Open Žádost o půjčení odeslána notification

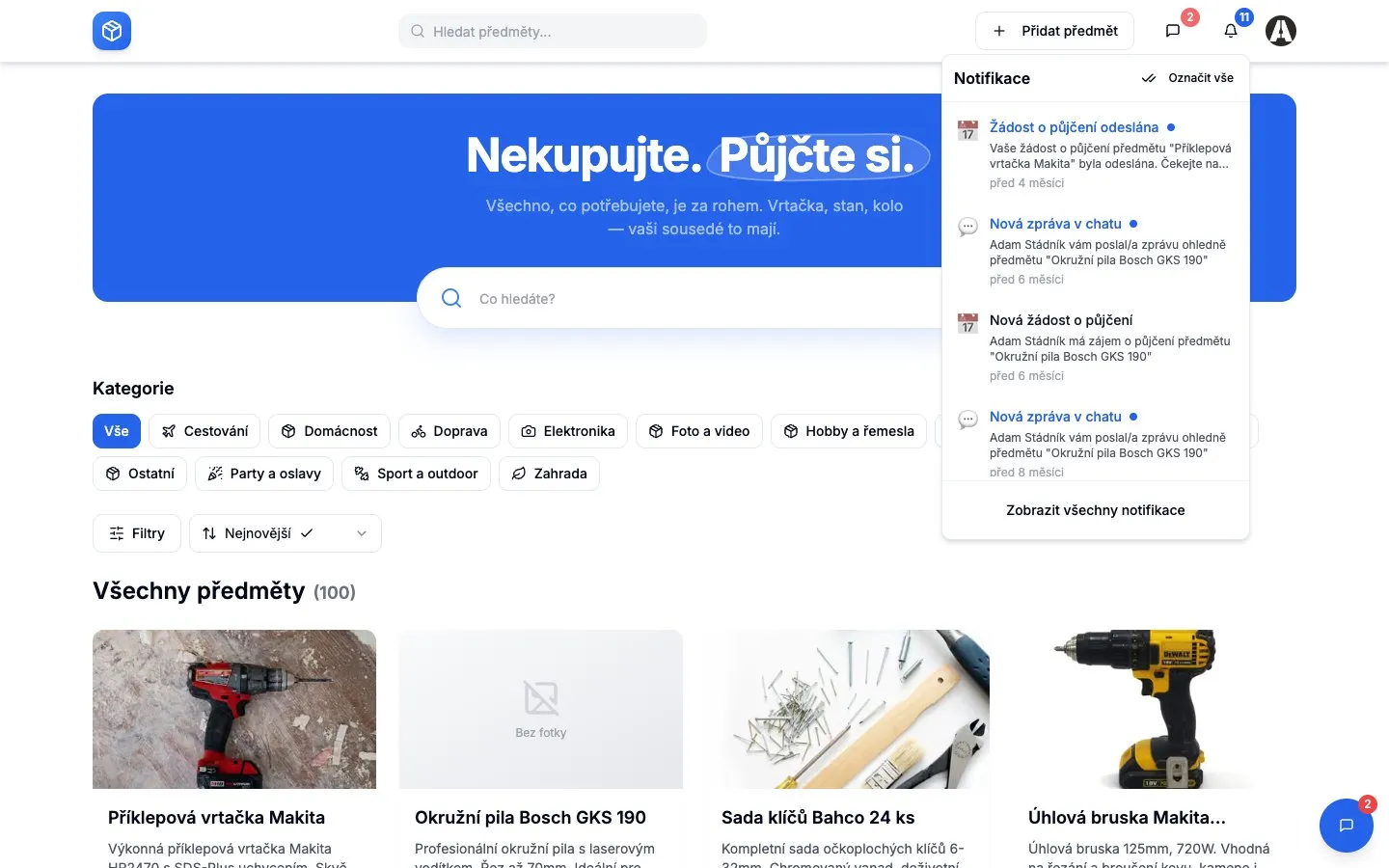pos(1096,154)
